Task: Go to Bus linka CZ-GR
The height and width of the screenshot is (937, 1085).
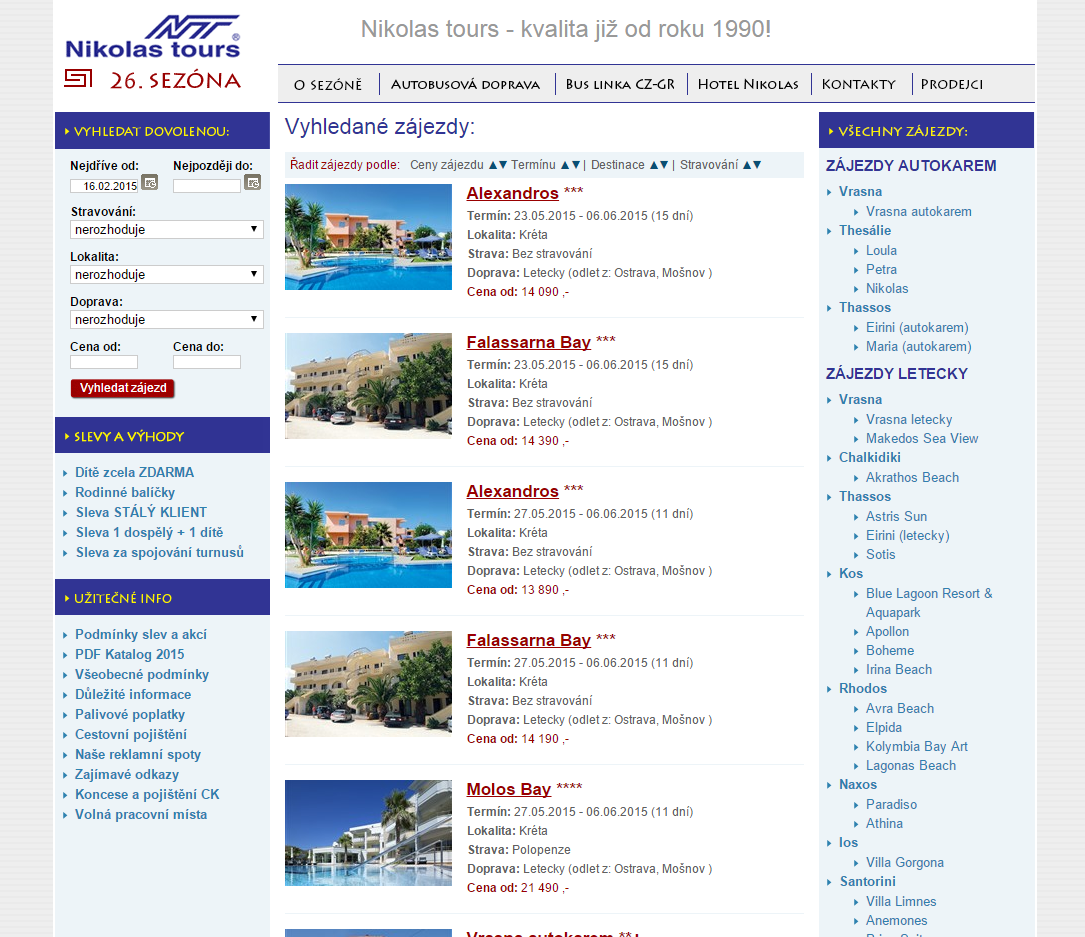Action: [x=620, y=84]
